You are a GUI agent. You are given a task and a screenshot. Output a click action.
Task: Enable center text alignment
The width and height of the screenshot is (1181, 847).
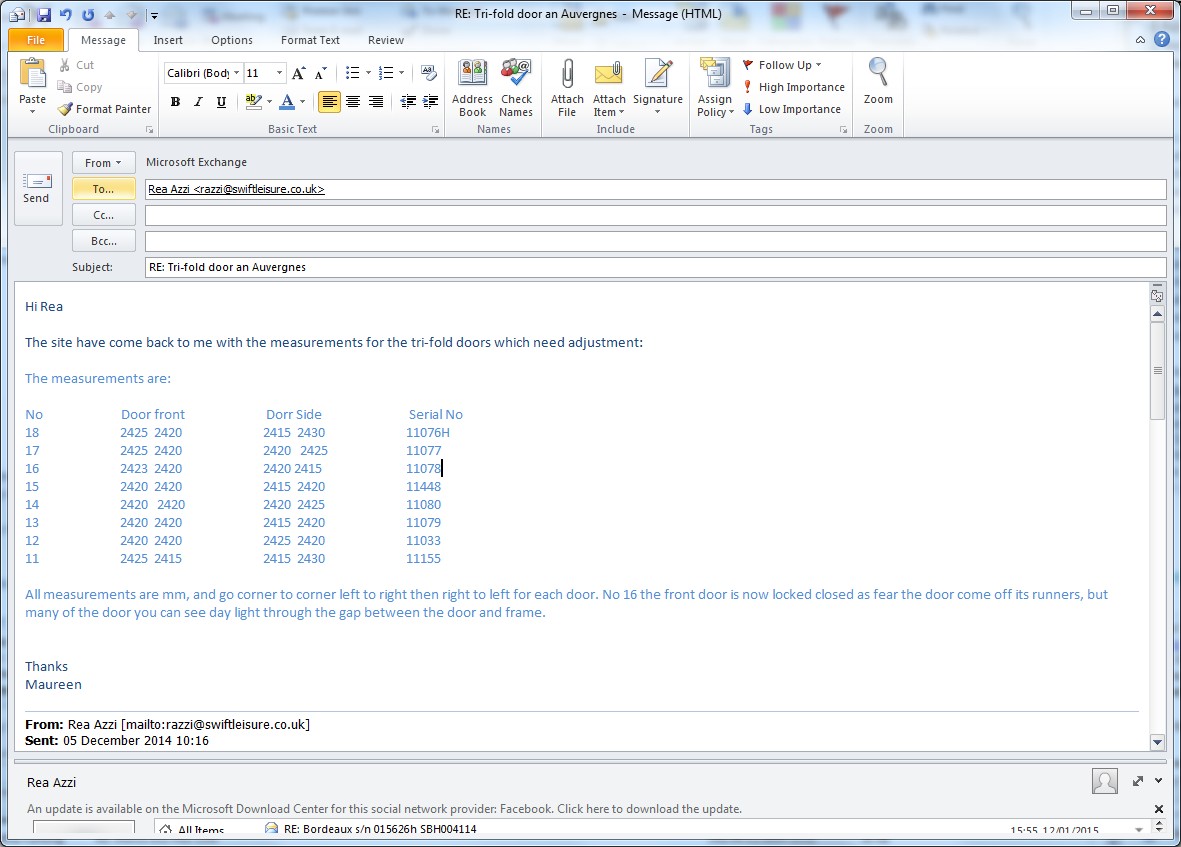tap(353, 102)
